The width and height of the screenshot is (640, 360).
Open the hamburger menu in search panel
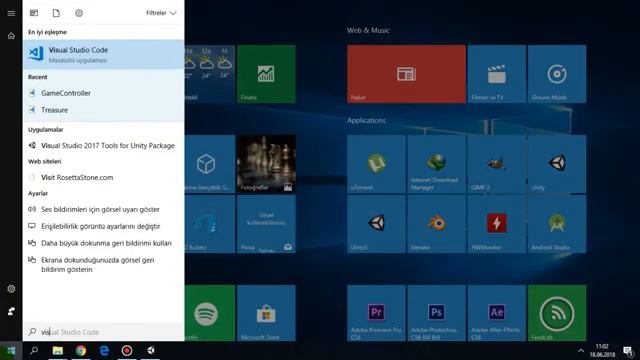point(11,13)
